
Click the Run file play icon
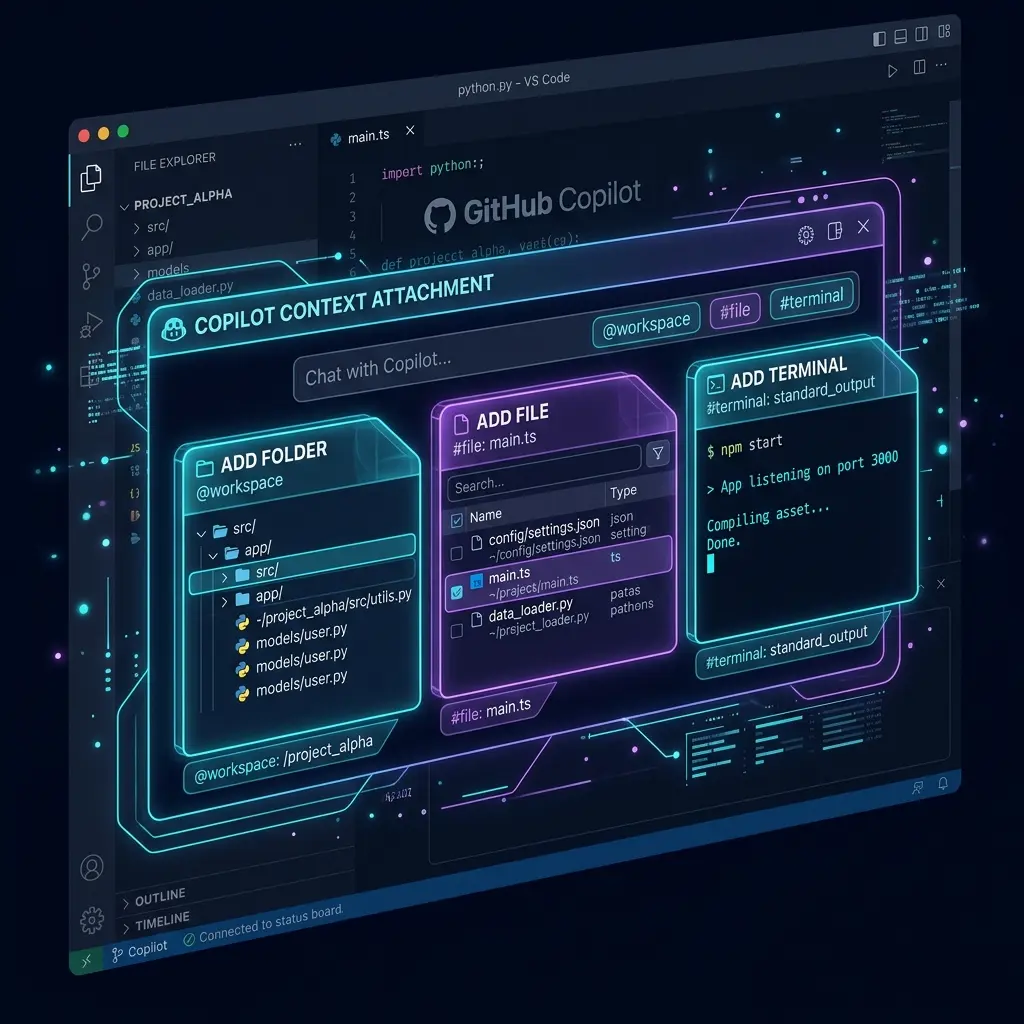click(x=892, y=71)
